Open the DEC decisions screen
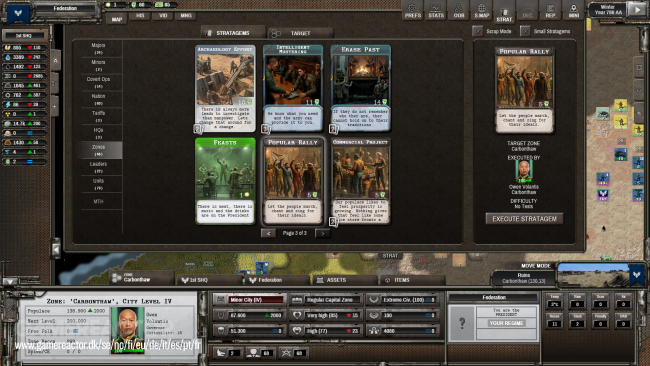Viewport: 650px width, 366px height. tap(527, 11)
